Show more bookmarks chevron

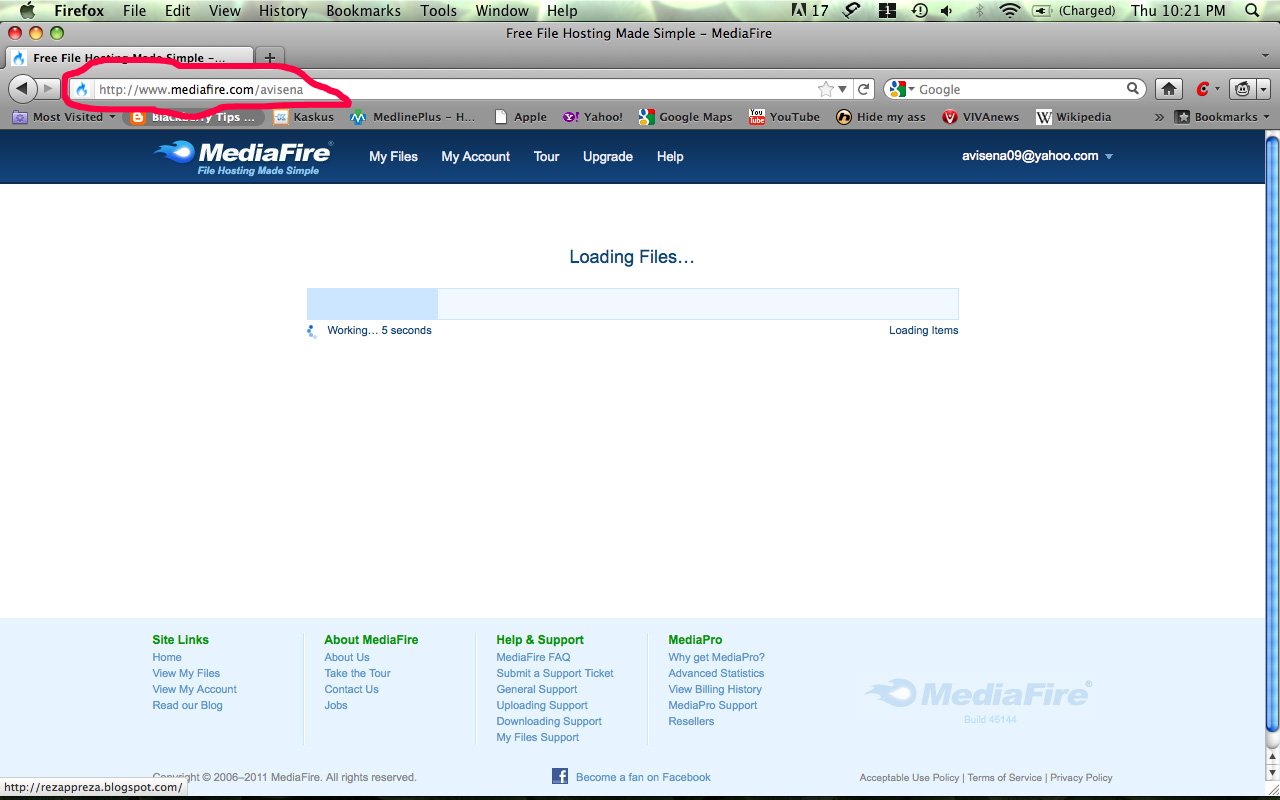coord(1159,117)
